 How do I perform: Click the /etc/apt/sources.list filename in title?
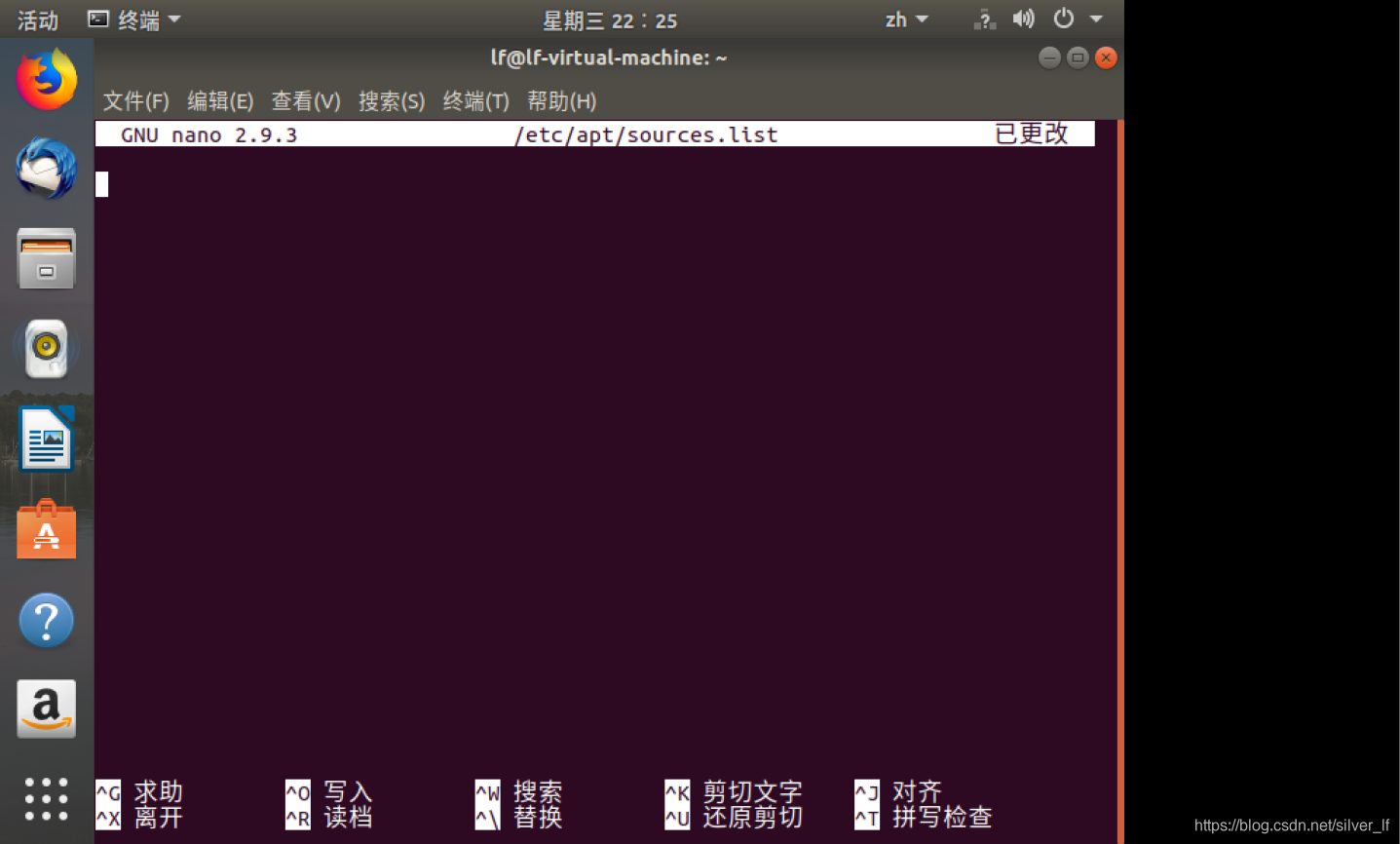tap(646, 134)
